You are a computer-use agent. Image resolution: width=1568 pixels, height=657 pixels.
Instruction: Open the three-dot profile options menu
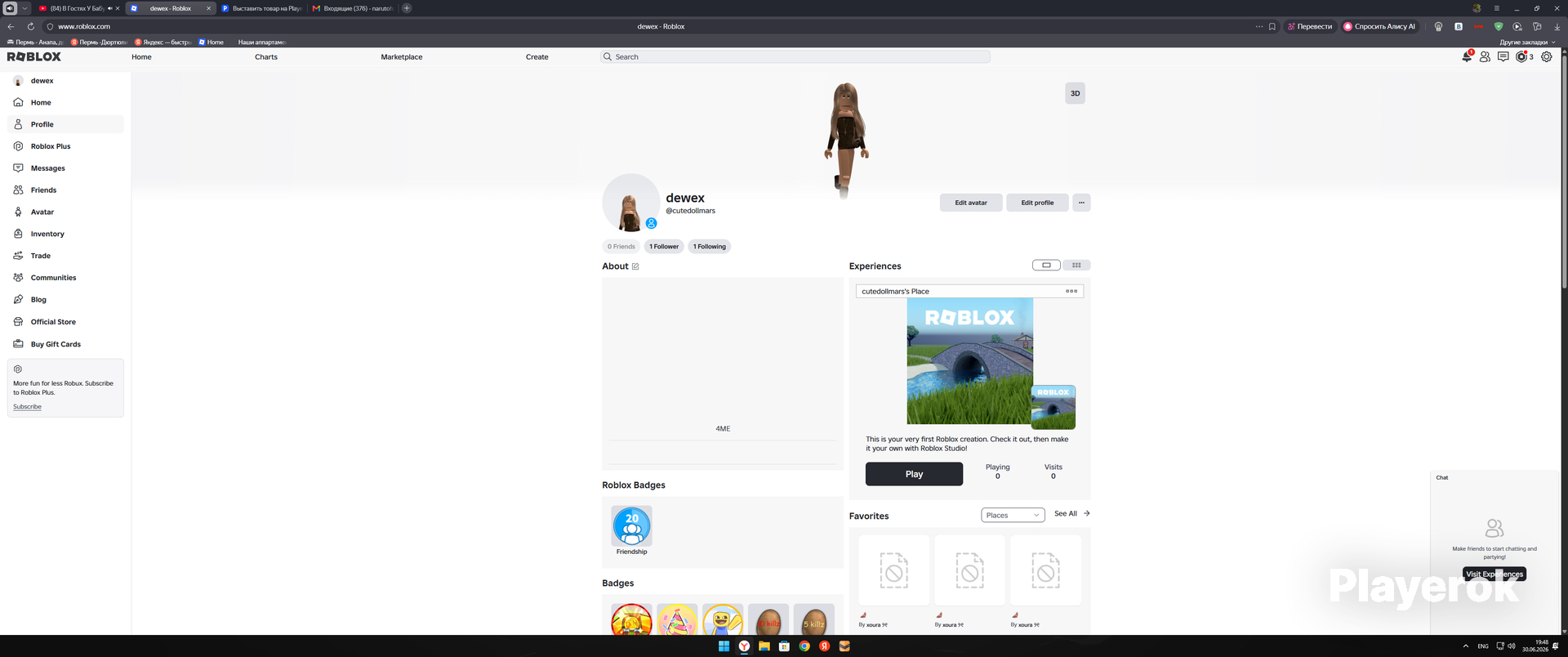(x=1081, y=203)
